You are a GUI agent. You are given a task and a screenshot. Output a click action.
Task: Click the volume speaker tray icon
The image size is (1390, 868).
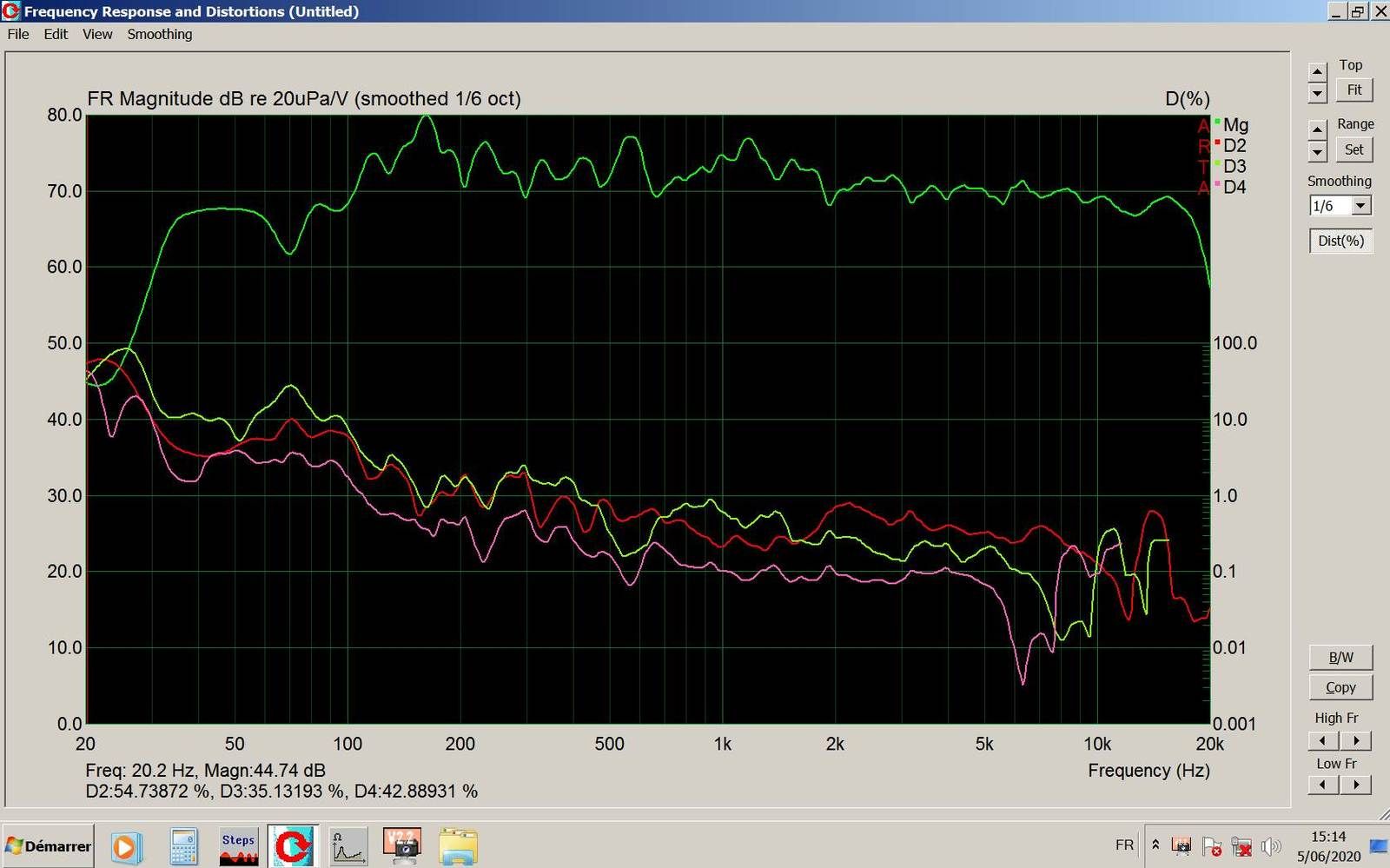pyautogui.click(x=1270, y=846)
